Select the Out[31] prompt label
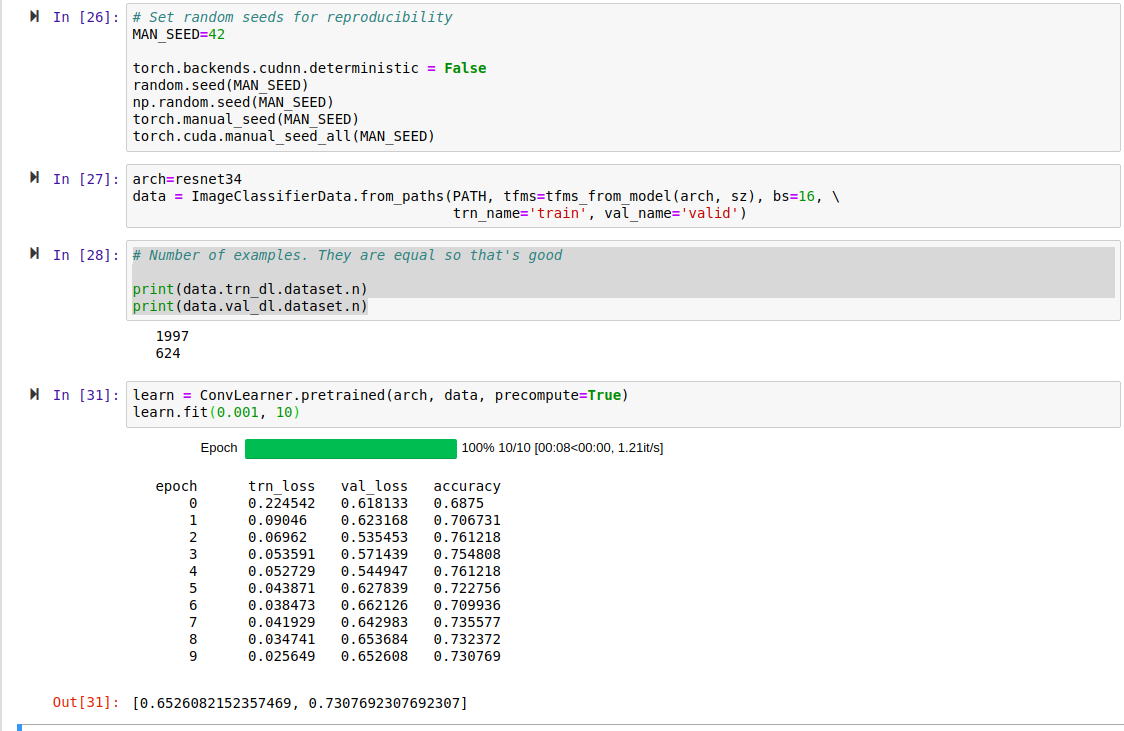The height and width of the screenshot is (731, 1124). [x=85, y=703]
